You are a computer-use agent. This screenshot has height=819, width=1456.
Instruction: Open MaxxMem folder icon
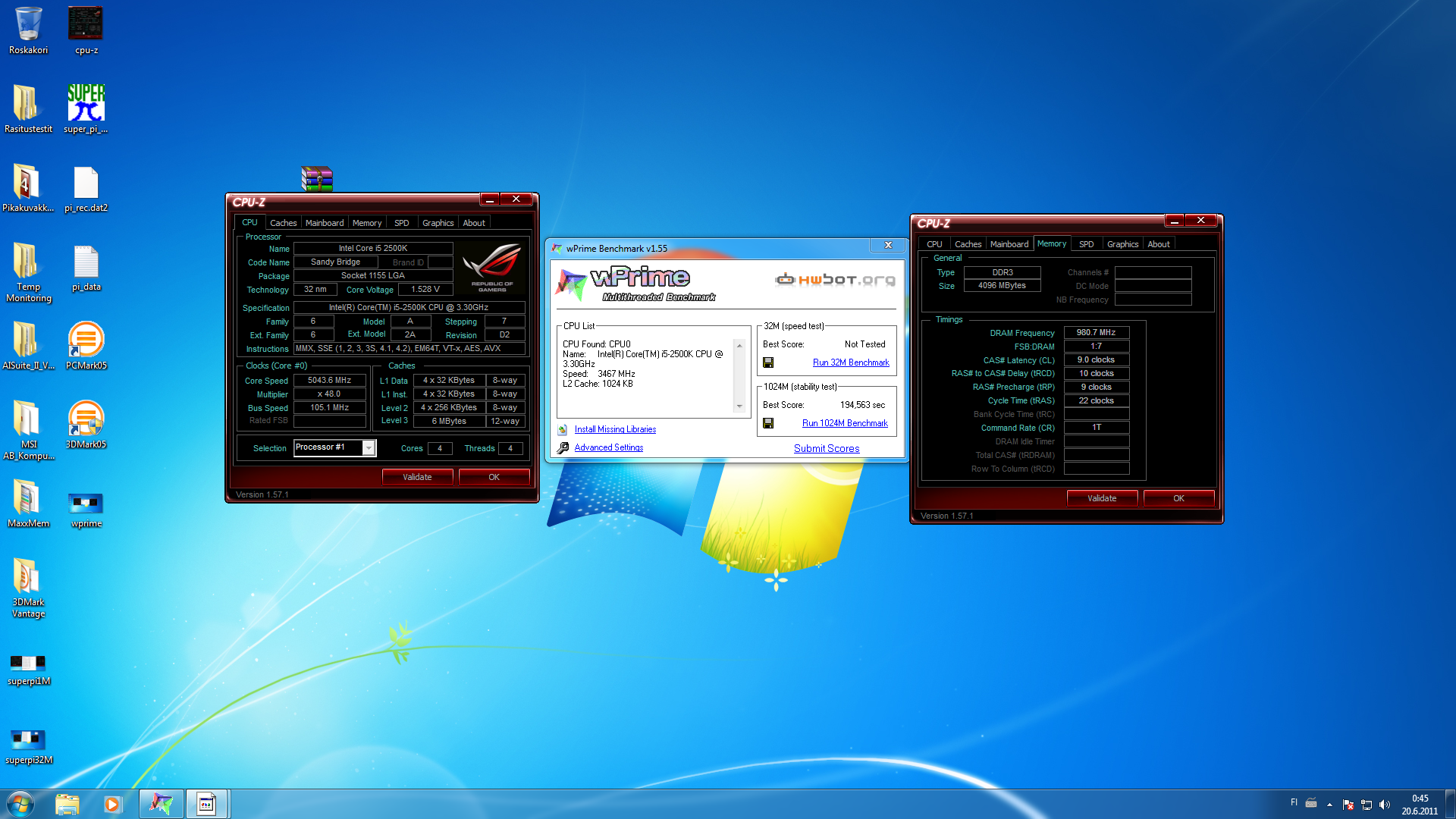click(28, 503)
